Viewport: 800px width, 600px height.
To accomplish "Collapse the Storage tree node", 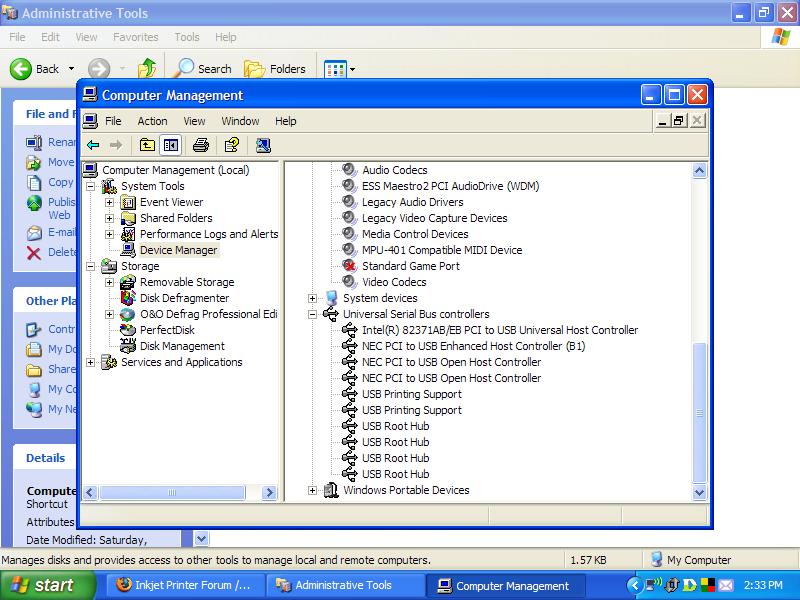I will 90,266.
